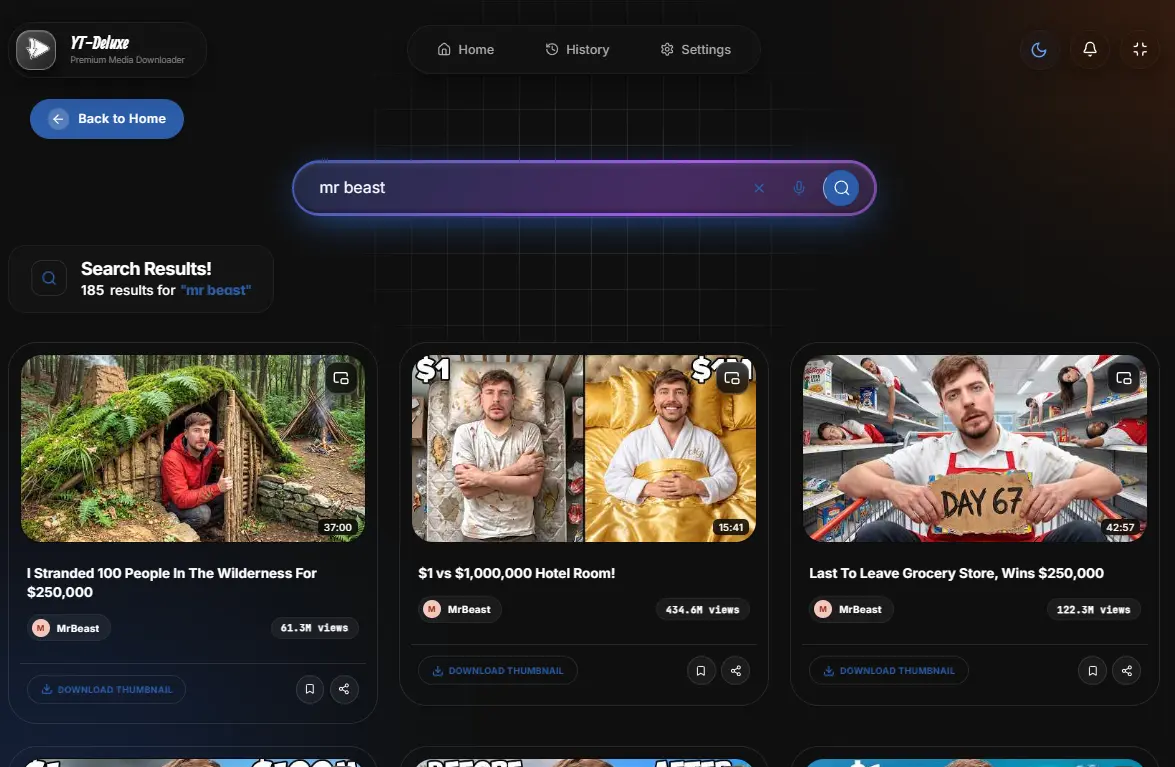1175x767 pixels.
Task: Open notifications bell icon
Action: (x=1090, y=49)
